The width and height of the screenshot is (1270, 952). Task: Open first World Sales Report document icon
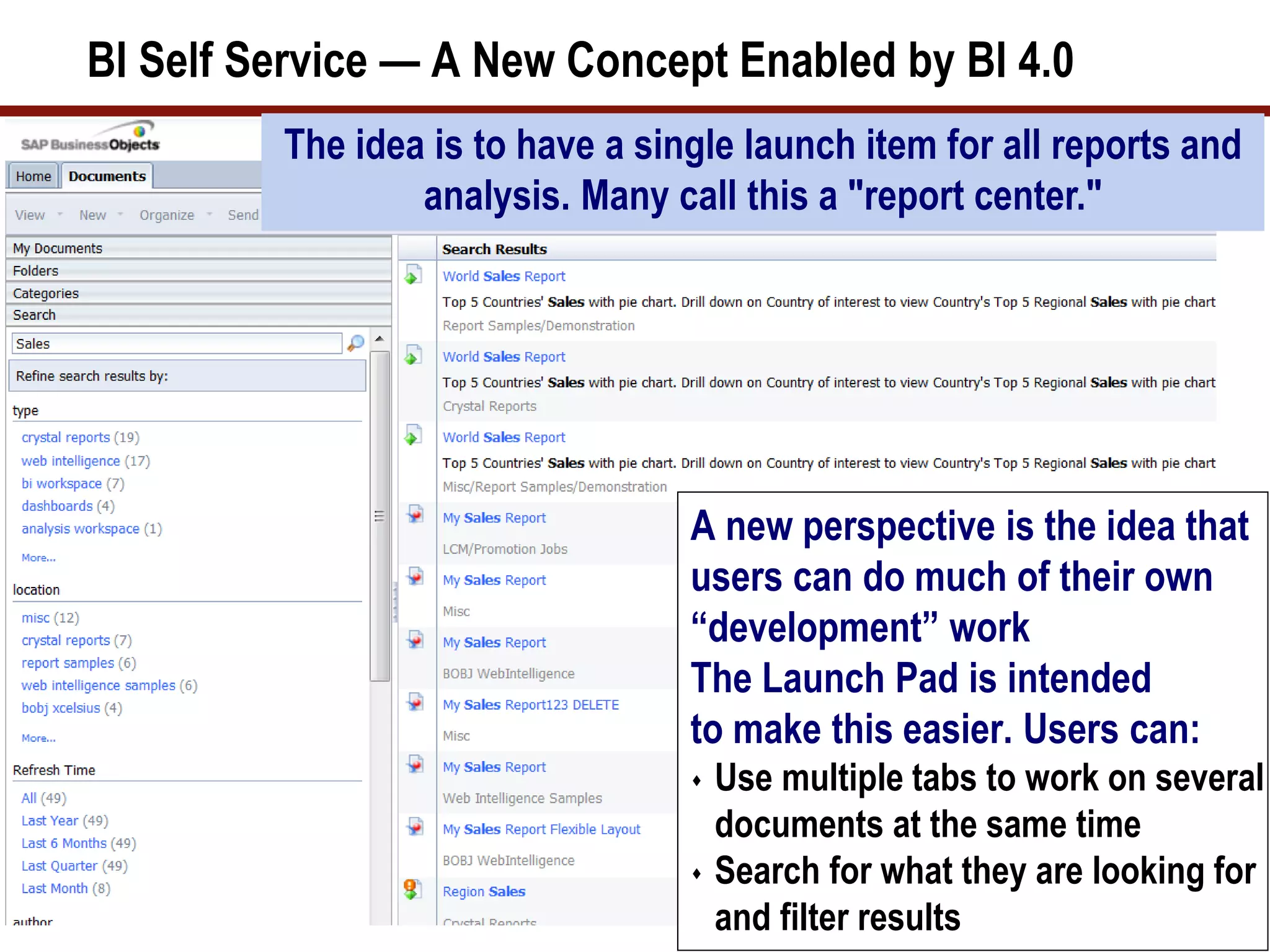(x=413, y=275)
